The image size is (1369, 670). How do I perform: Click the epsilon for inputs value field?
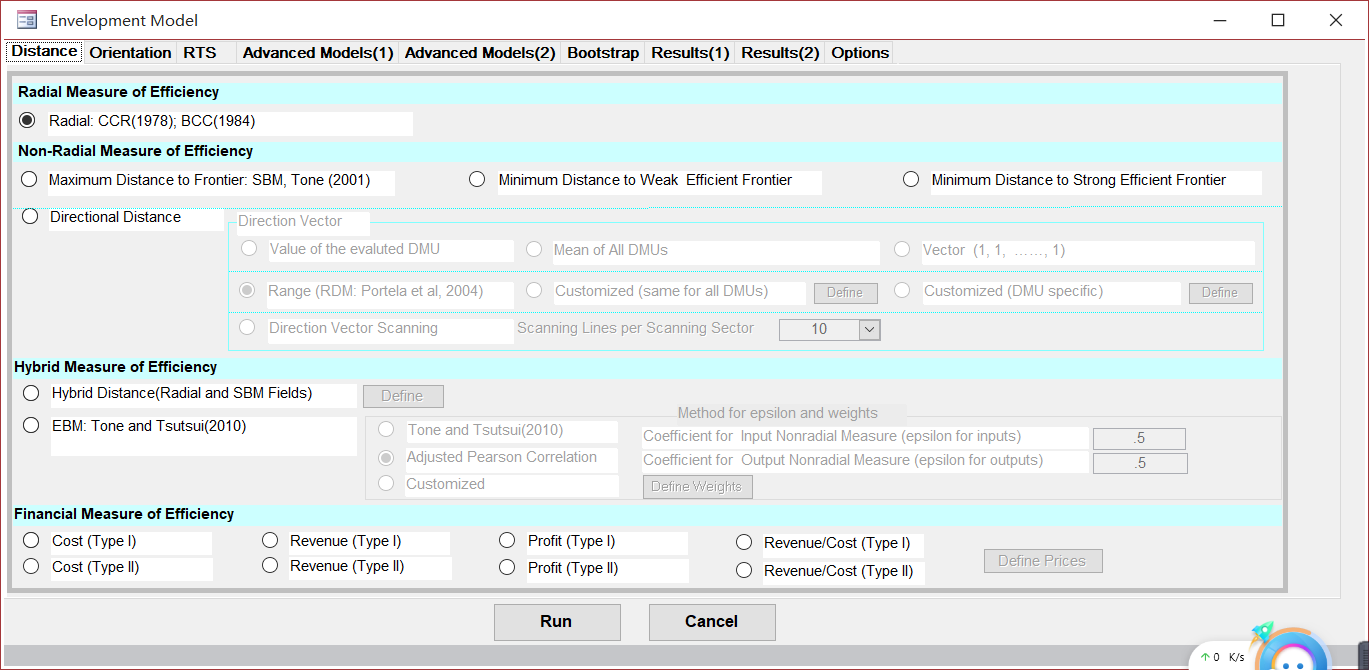click(x=1139, y=438)
